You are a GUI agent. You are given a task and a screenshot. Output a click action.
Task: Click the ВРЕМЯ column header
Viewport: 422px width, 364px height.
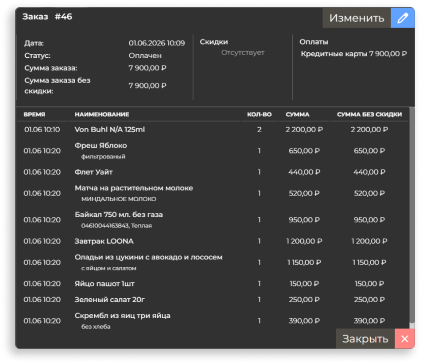(34, 114)
